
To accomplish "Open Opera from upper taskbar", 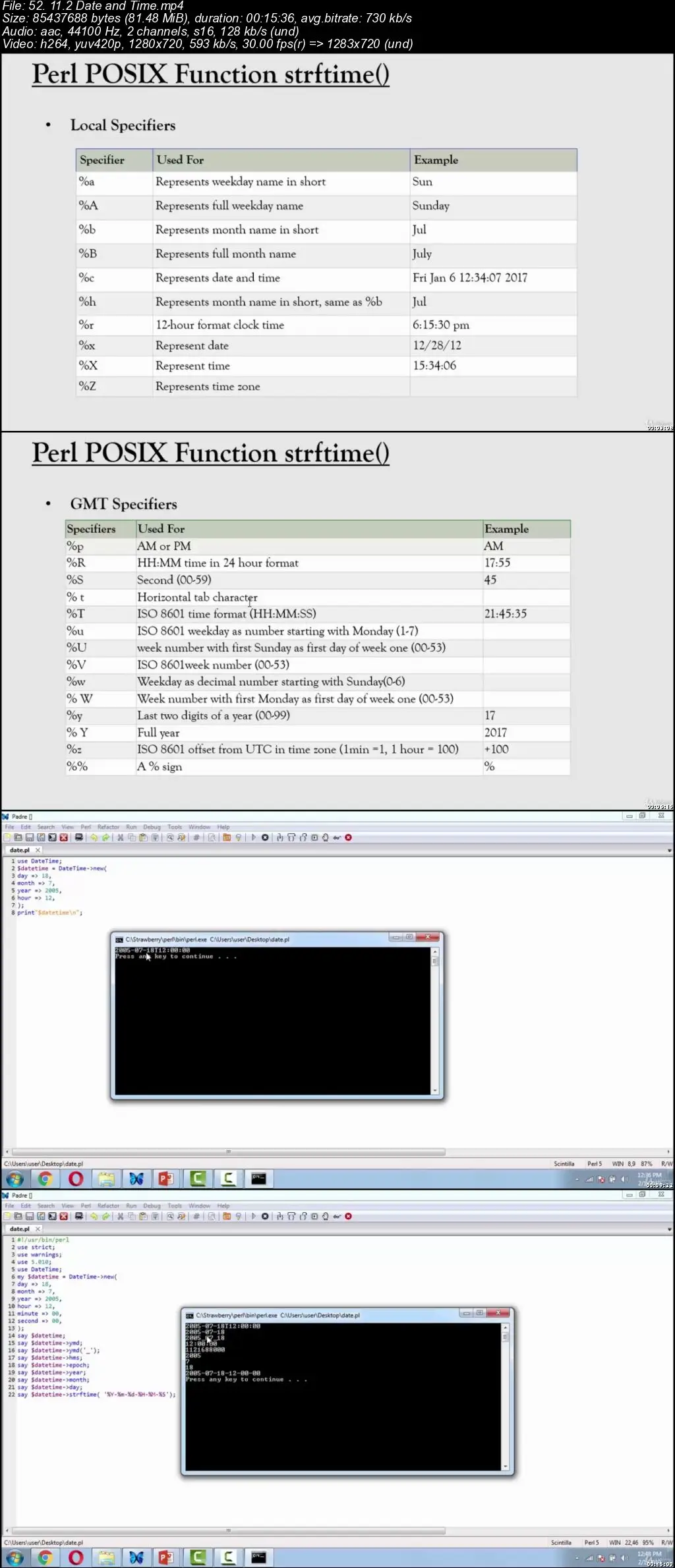I will click(76, 1179).
